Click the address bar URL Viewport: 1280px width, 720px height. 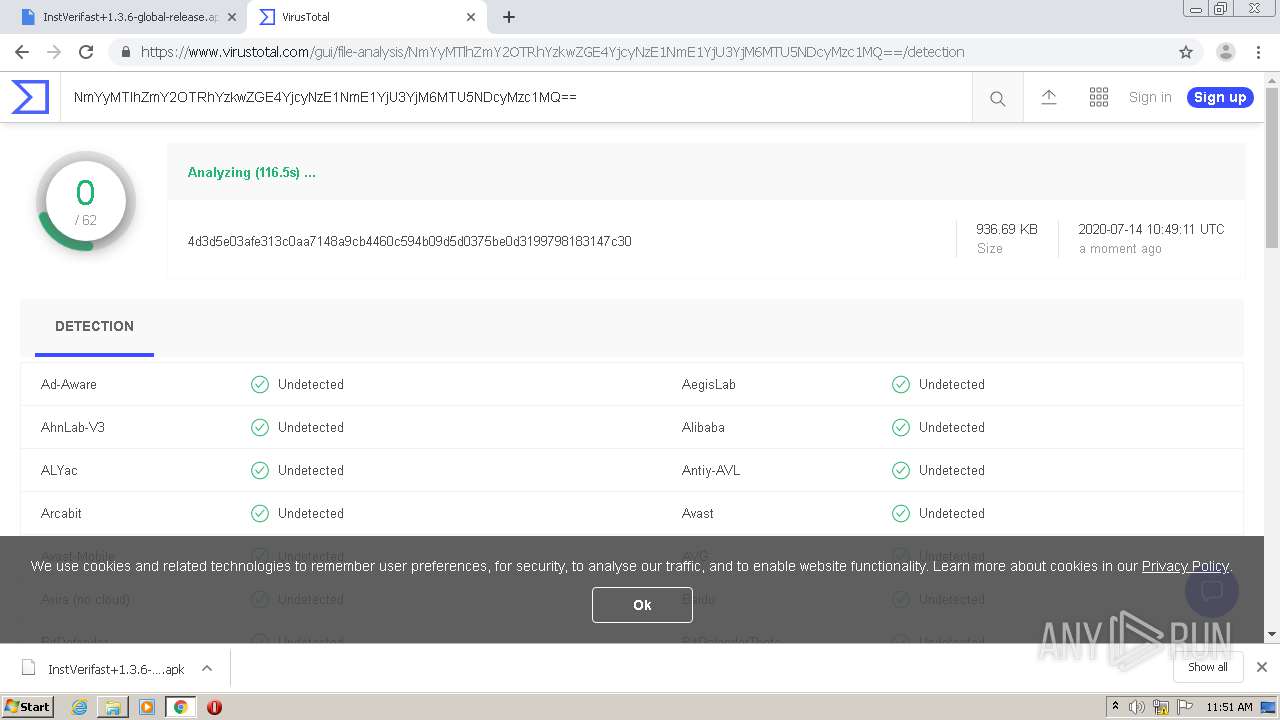(552, 52)
